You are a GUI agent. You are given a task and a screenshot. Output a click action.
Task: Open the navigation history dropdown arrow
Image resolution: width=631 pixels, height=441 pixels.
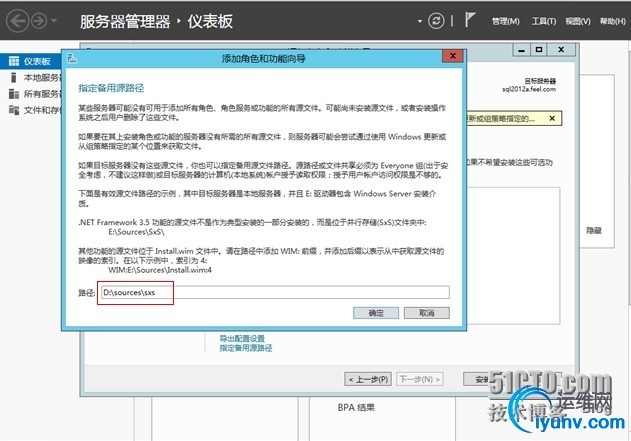click(x=54, y=21)
